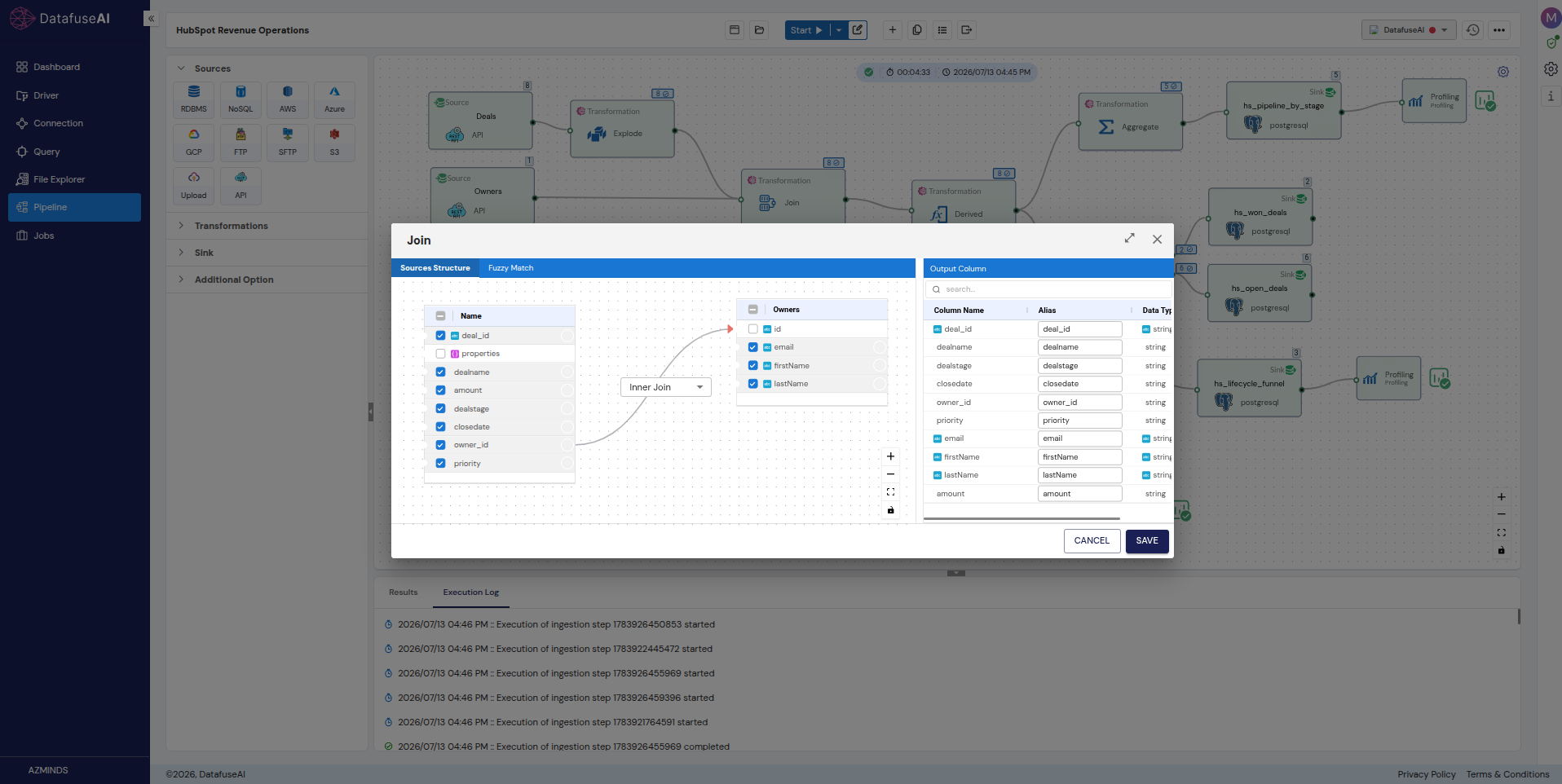Collapse the bottom results panel handle

pyautogui.click(x=956, y=573)
